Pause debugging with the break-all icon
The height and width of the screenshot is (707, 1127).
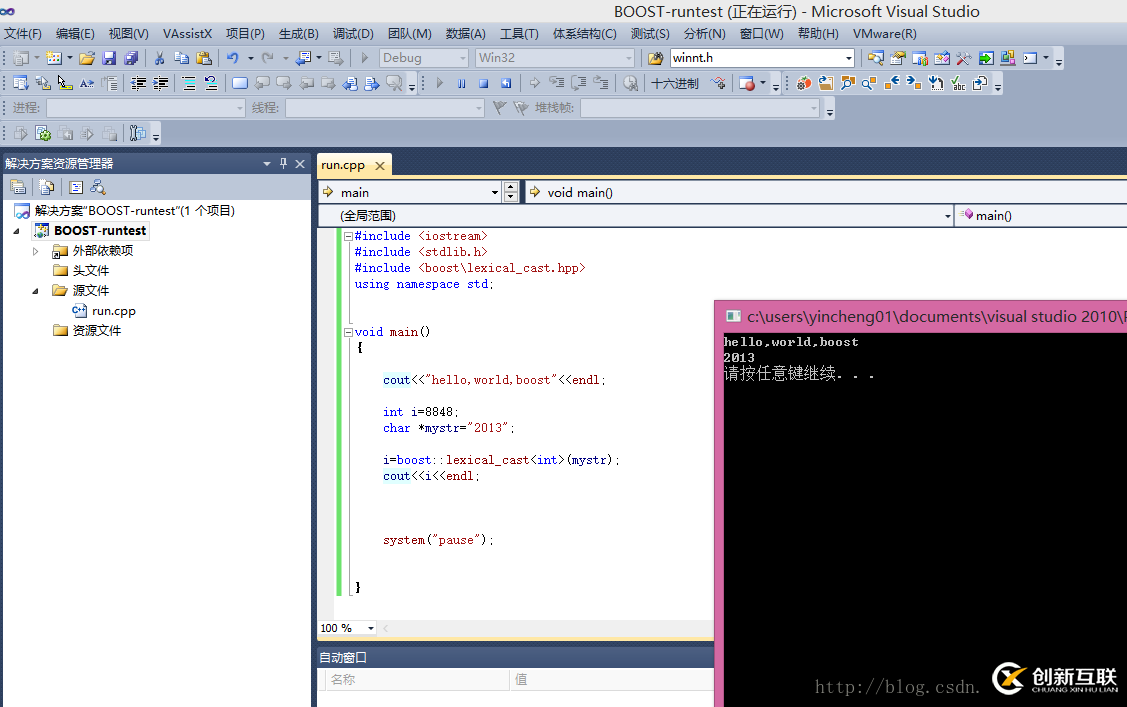coord(461,84)
